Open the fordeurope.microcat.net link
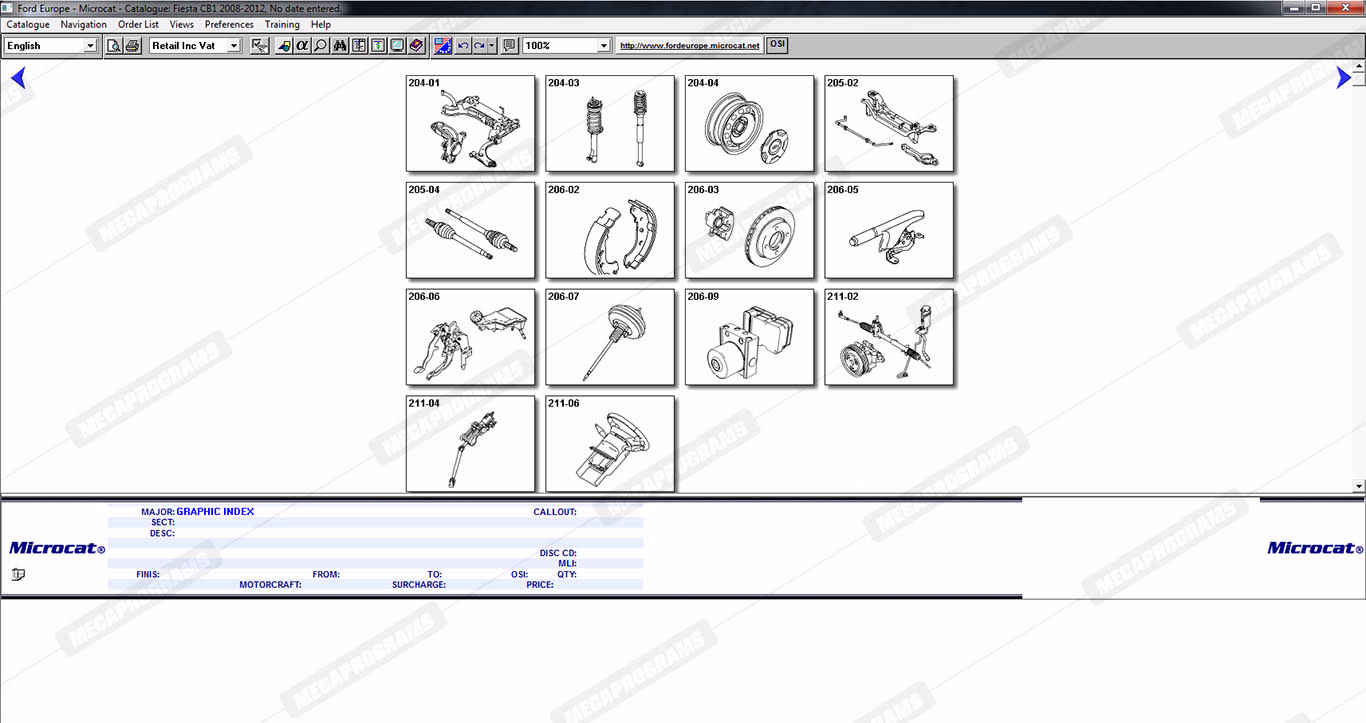1366x723 pixels. pyautogui.click(x=689, y=46)
